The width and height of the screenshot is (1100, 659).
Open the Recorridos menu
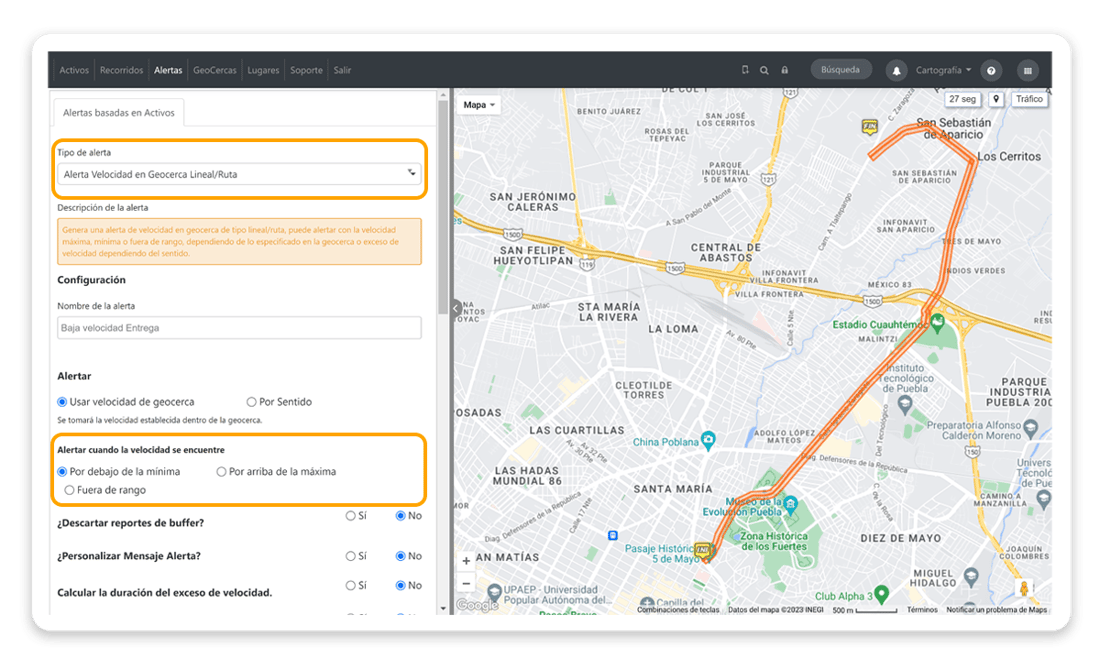point(121,70)
